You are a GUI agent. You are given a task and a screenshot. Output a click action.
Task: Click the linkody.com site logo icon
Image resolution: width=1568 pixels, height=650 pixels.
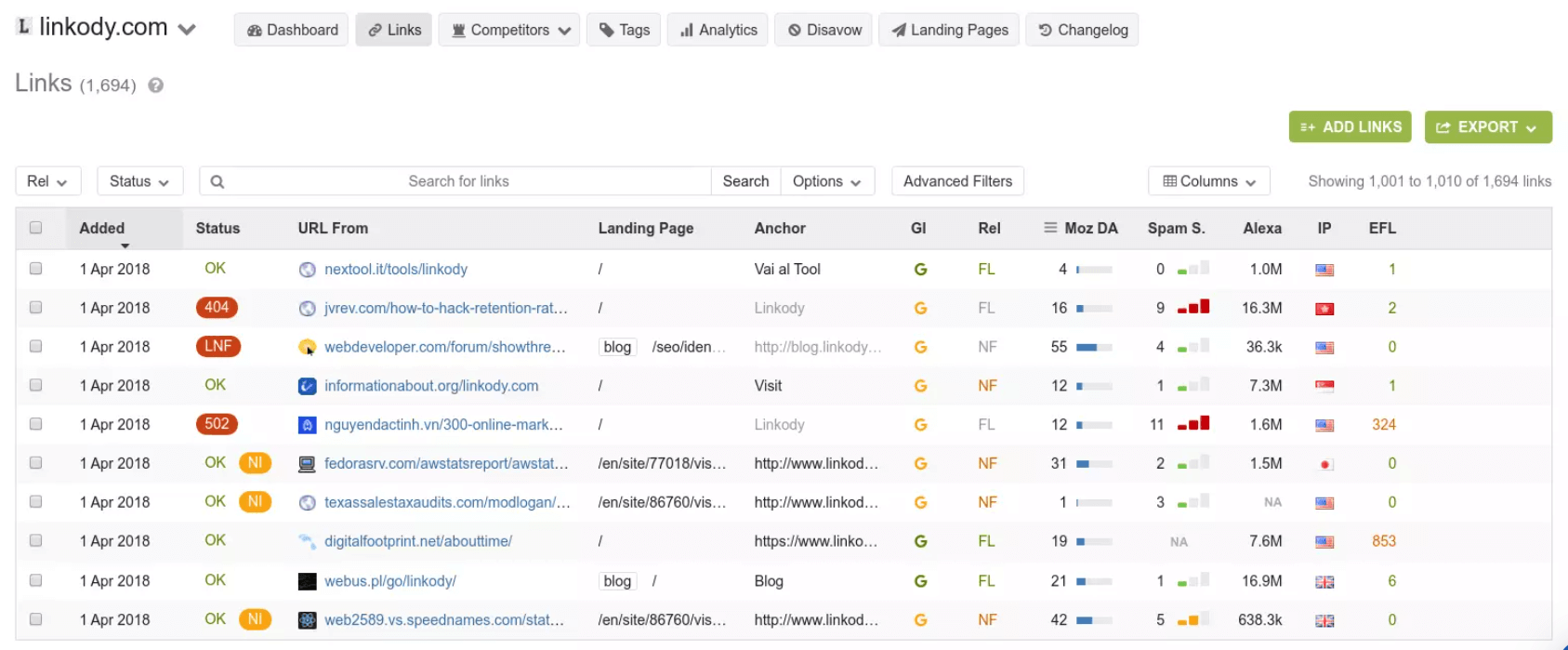tap(24, 27)
